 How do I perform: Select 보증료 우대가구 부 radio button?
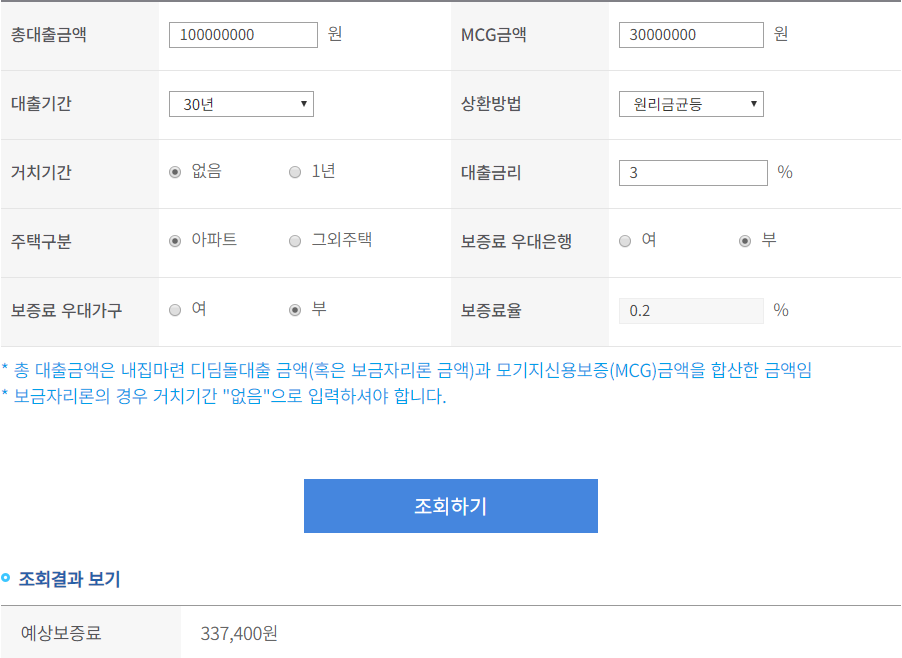tap(295, 310)
